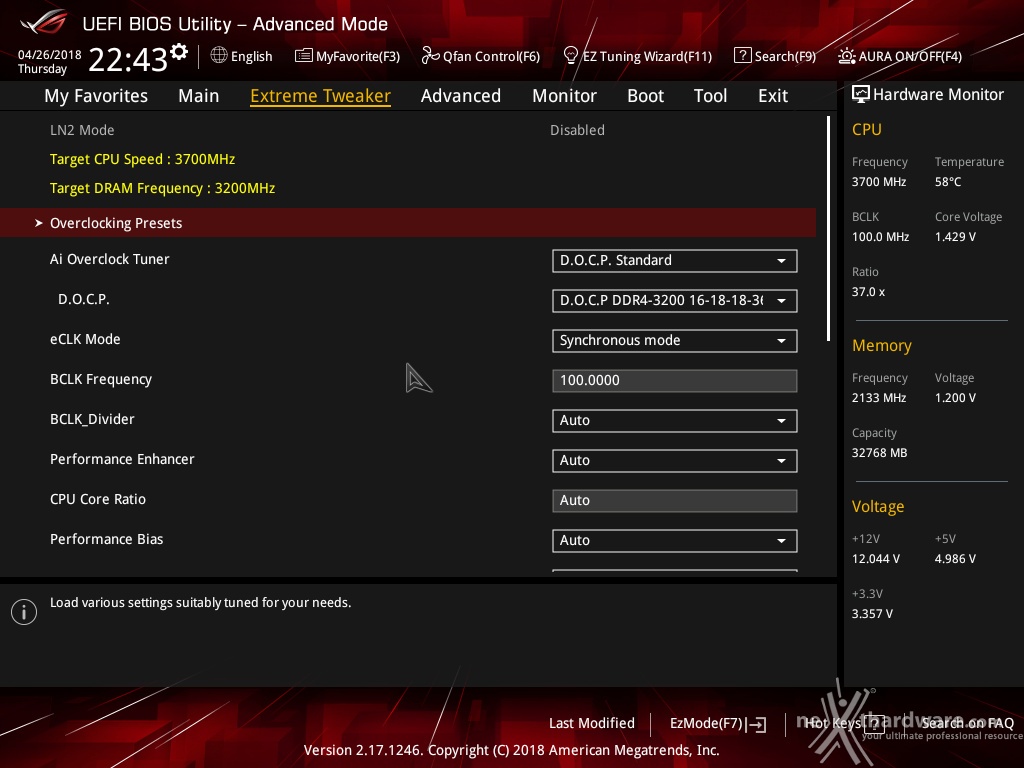Open the Ai Overclock Tuner dropdown

click(675, 261)
